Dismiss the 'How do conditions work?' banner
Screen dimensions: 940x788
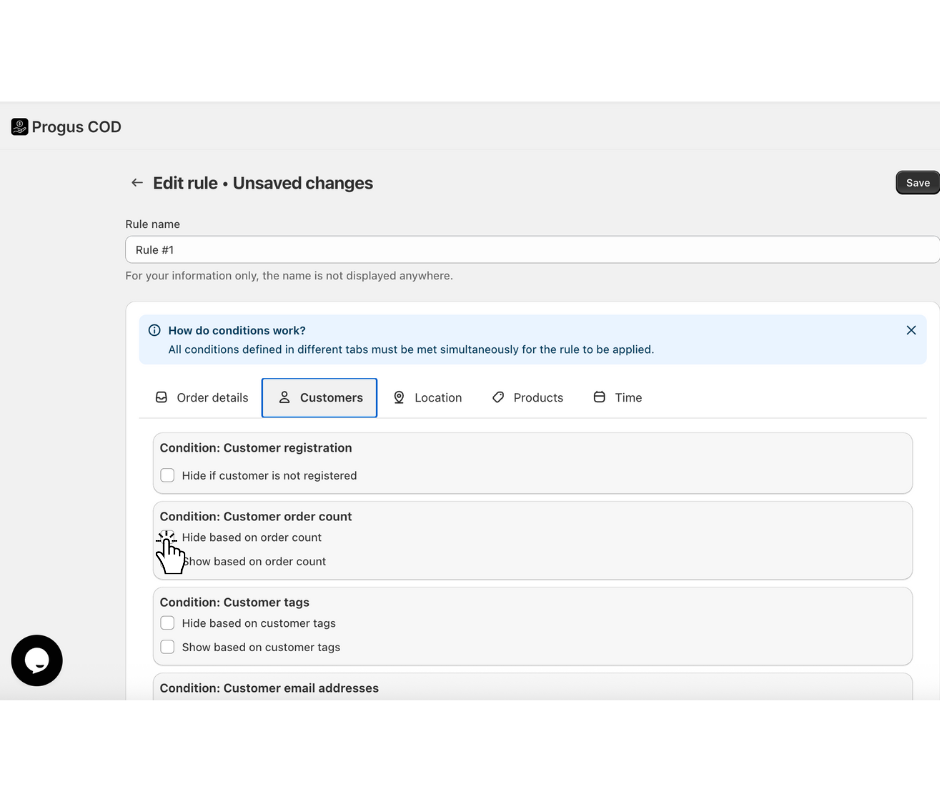(911, 330)
